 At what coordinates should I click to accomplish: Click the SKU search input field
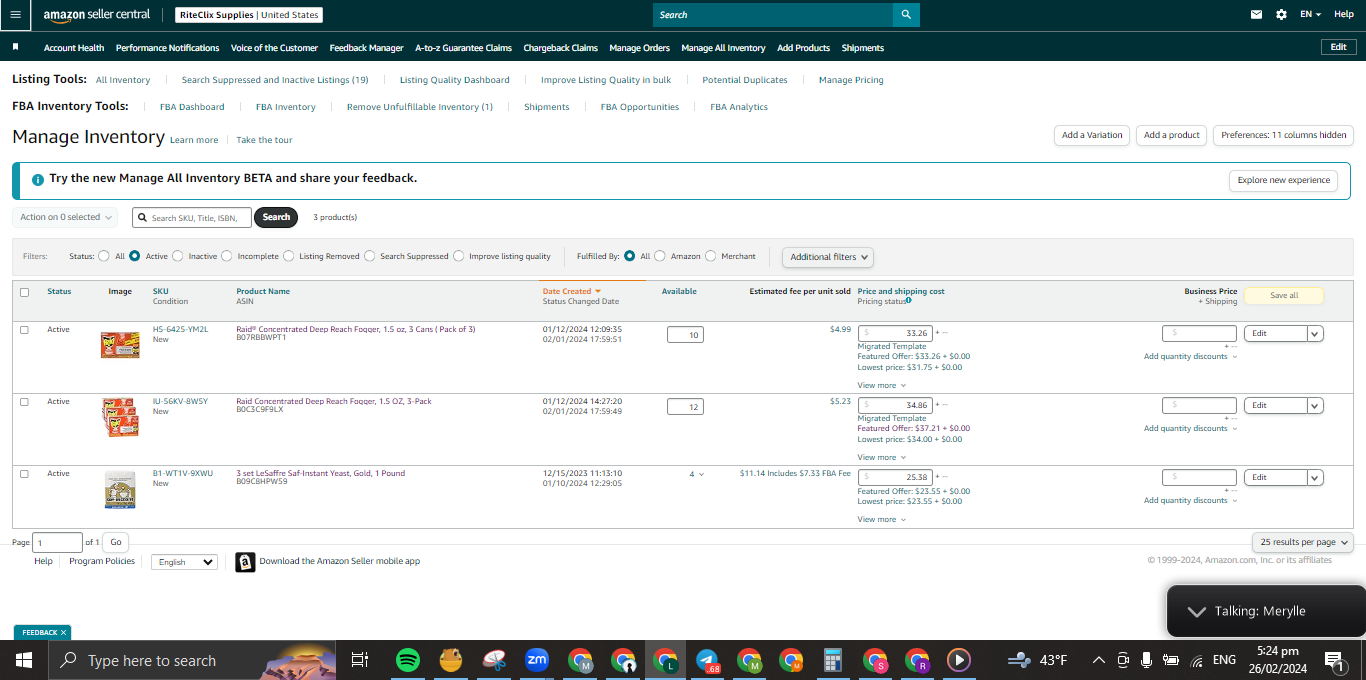[x=192, y=217]
